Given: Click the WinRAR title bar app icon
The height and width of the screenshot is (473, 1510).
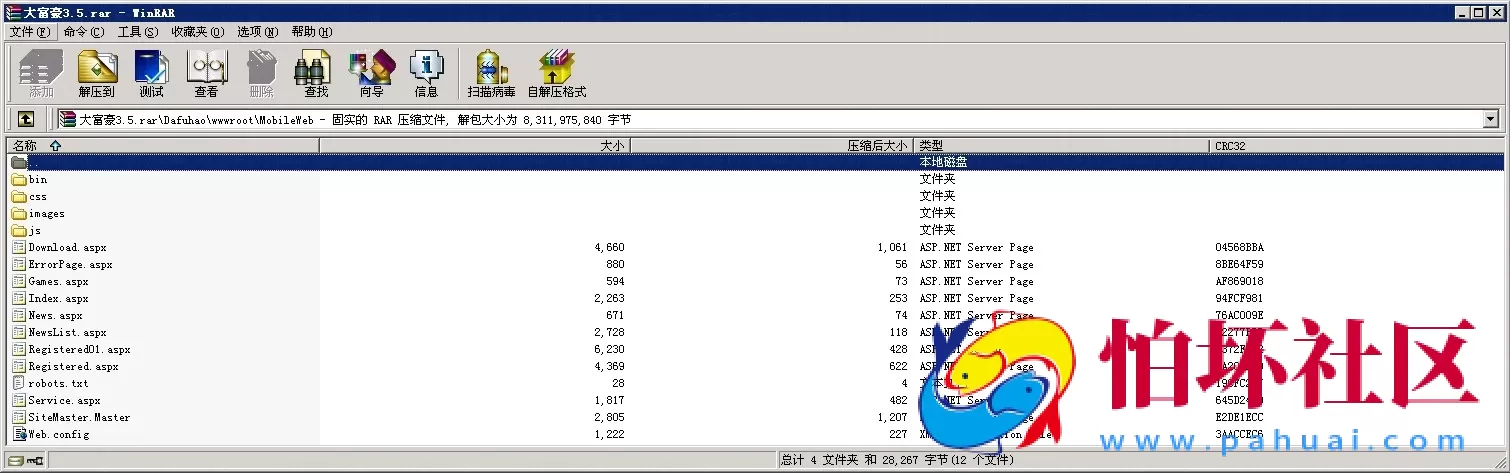Looking at the screenshot, I should pyautogui.click(x=13, y=13).
